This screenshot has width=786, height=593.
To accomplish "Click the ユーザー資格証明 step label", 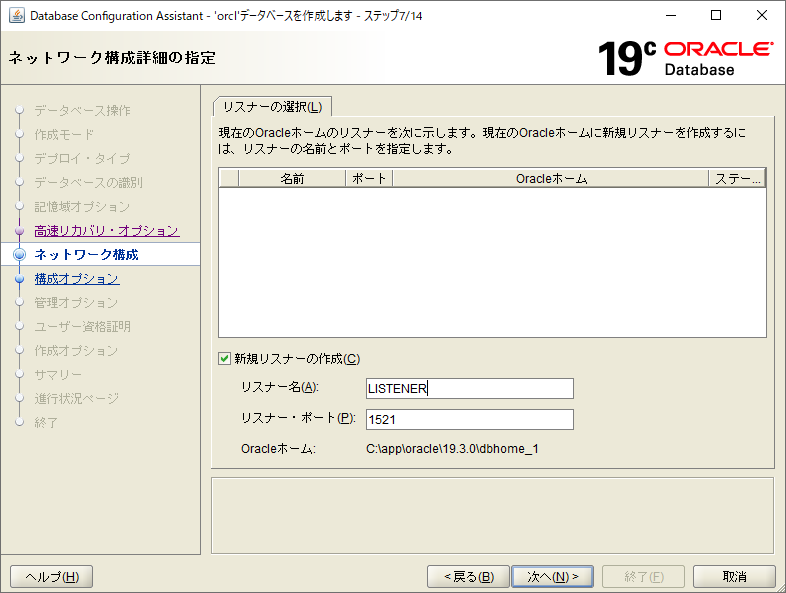I will coord(82,327).
